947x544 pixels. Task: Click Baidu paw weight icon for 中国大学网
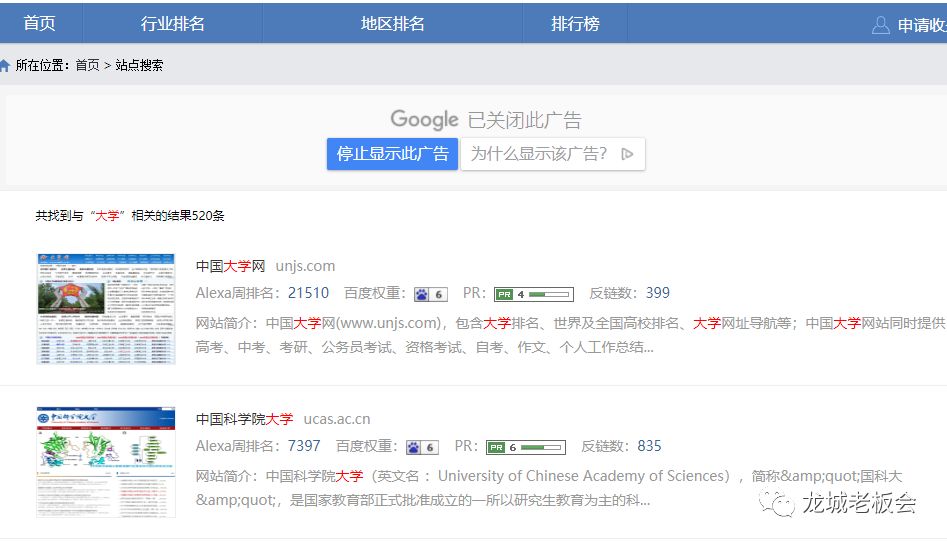[x=431, y=294]
